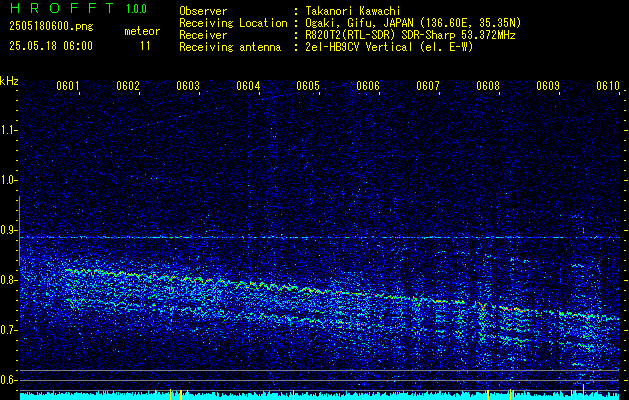This screenshot has height=400, width=629.
Task: Click the 2el-HB9CV Vertical antenna text
Action: tap(389, 47)
